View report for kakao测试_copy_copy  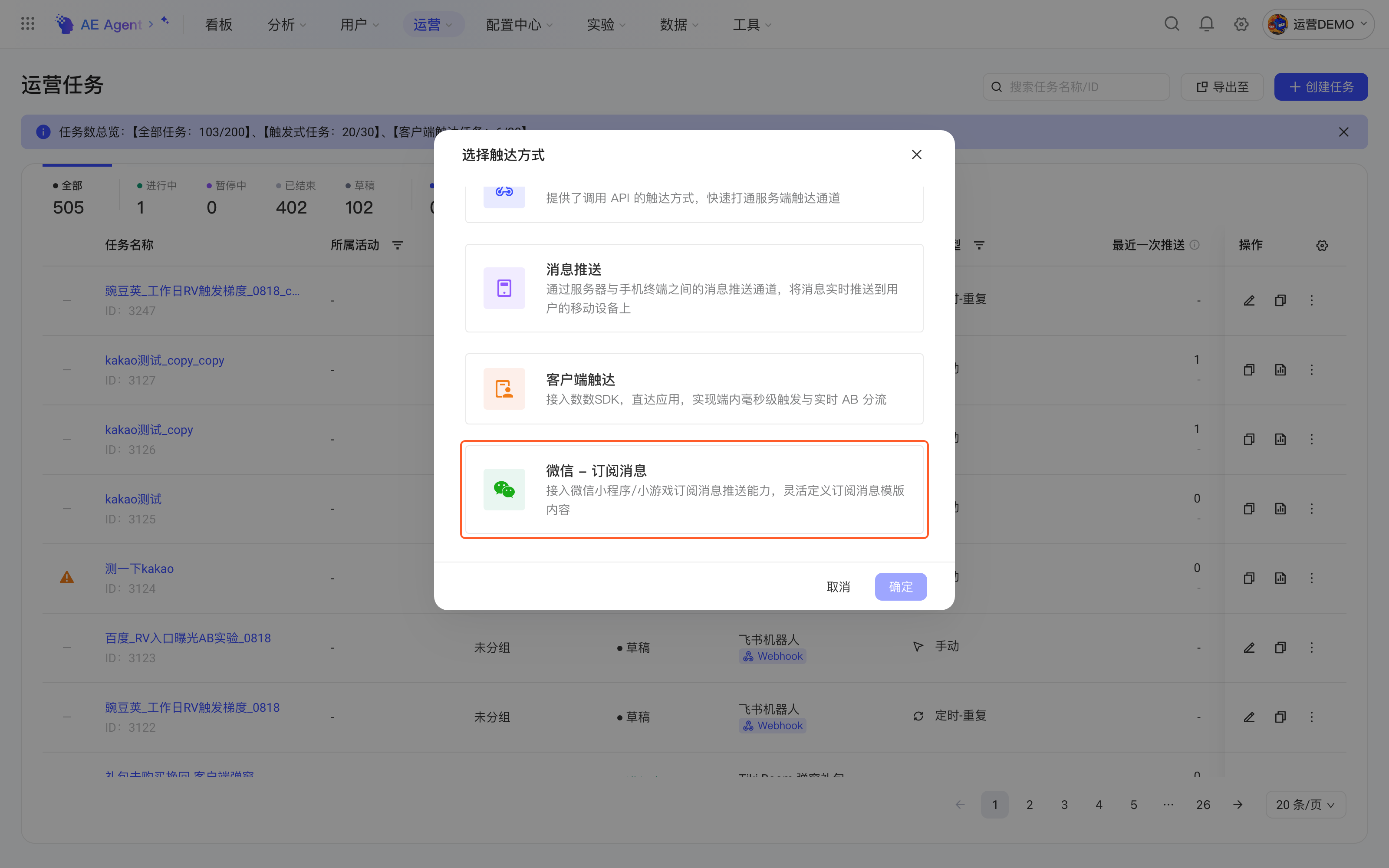coord(1280,370)
